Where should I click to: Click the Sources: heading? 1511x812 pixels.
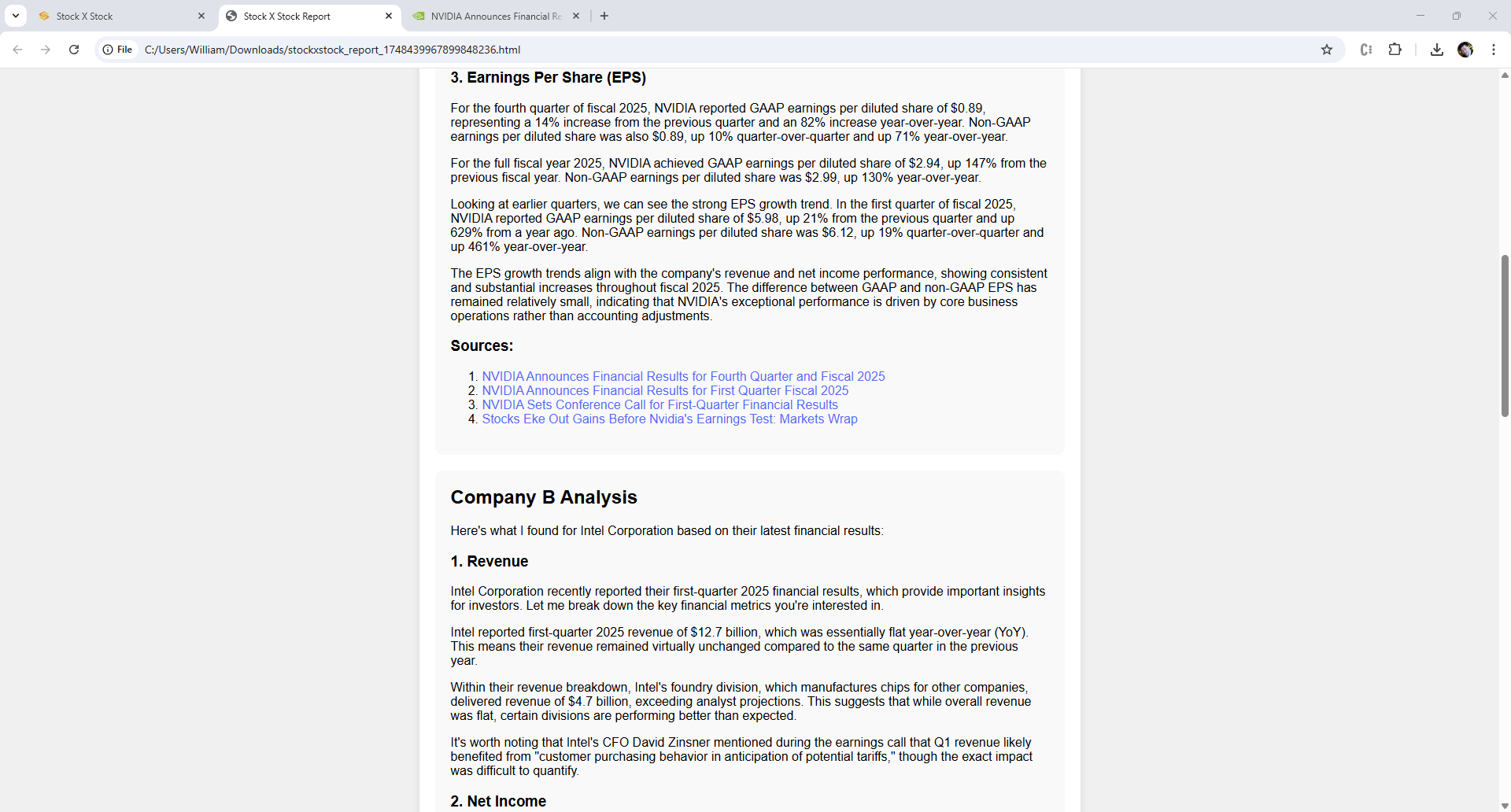point(482,345)
